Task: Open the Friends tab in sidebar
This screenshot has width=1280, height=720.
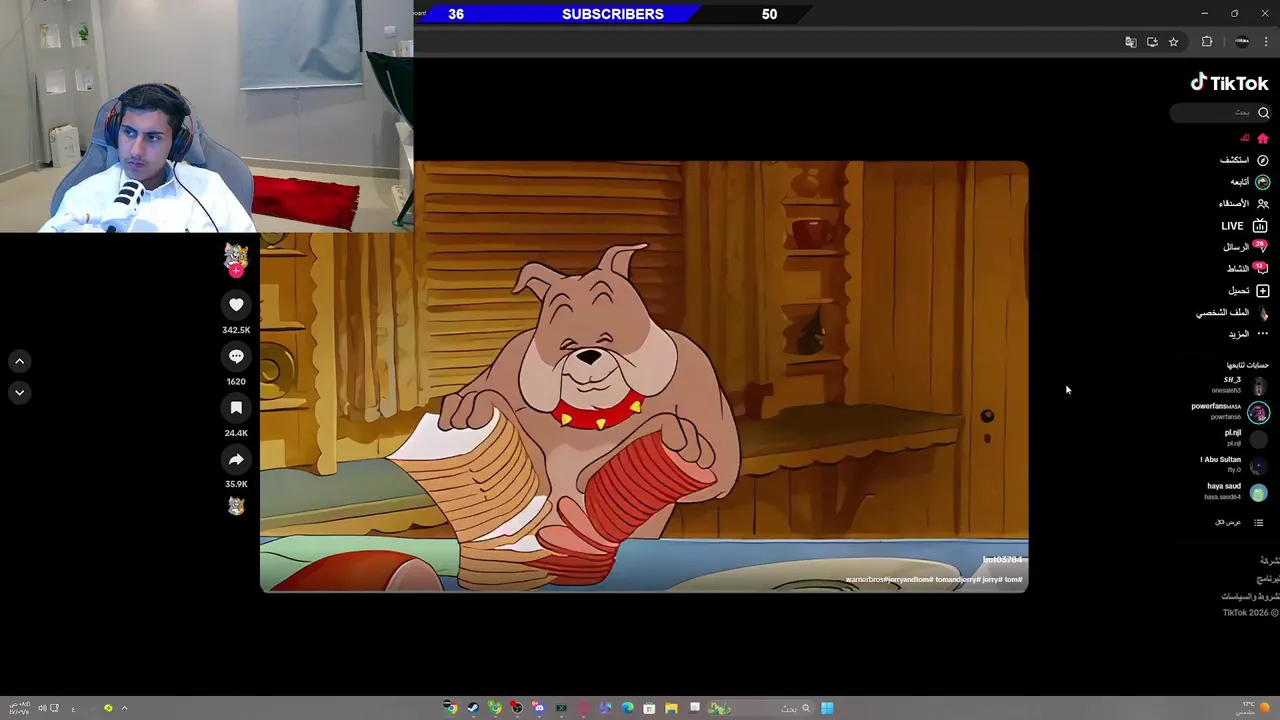Action: coord(1243,204)
